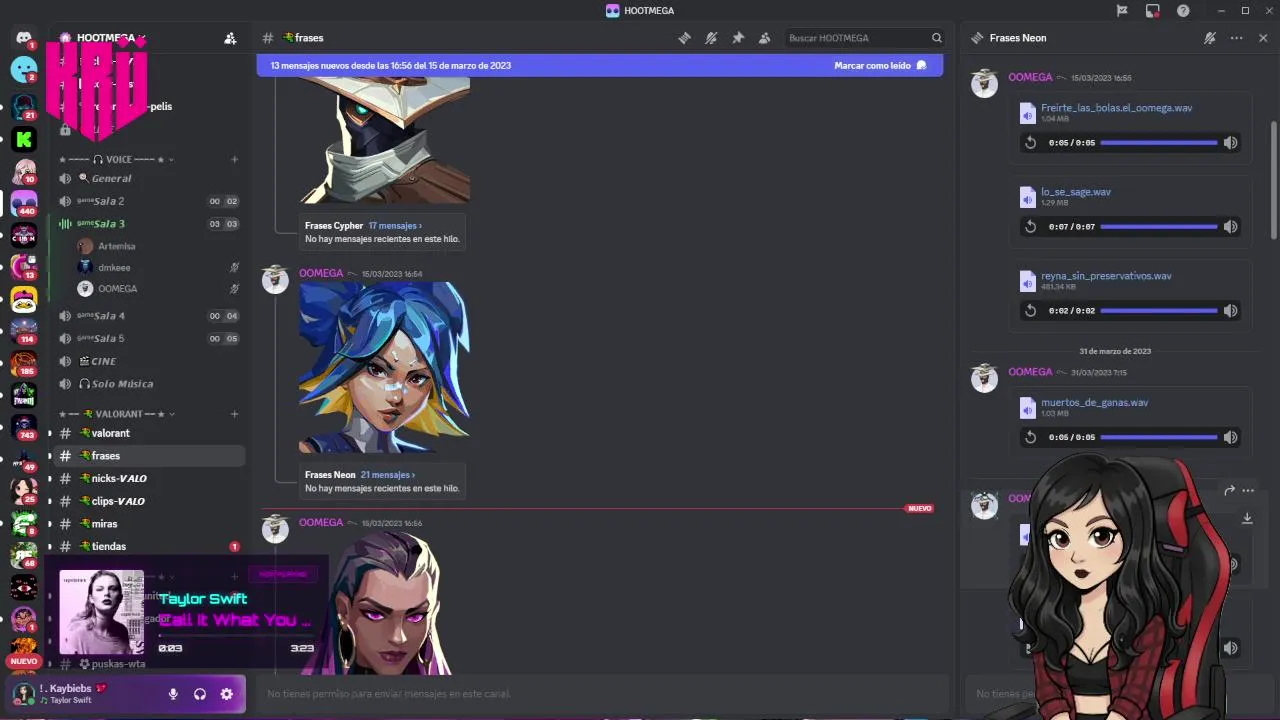The image size is (1280, 720).
Task: Replay muertos_de_ganas.wav audio
Action: pos(1030,437)
